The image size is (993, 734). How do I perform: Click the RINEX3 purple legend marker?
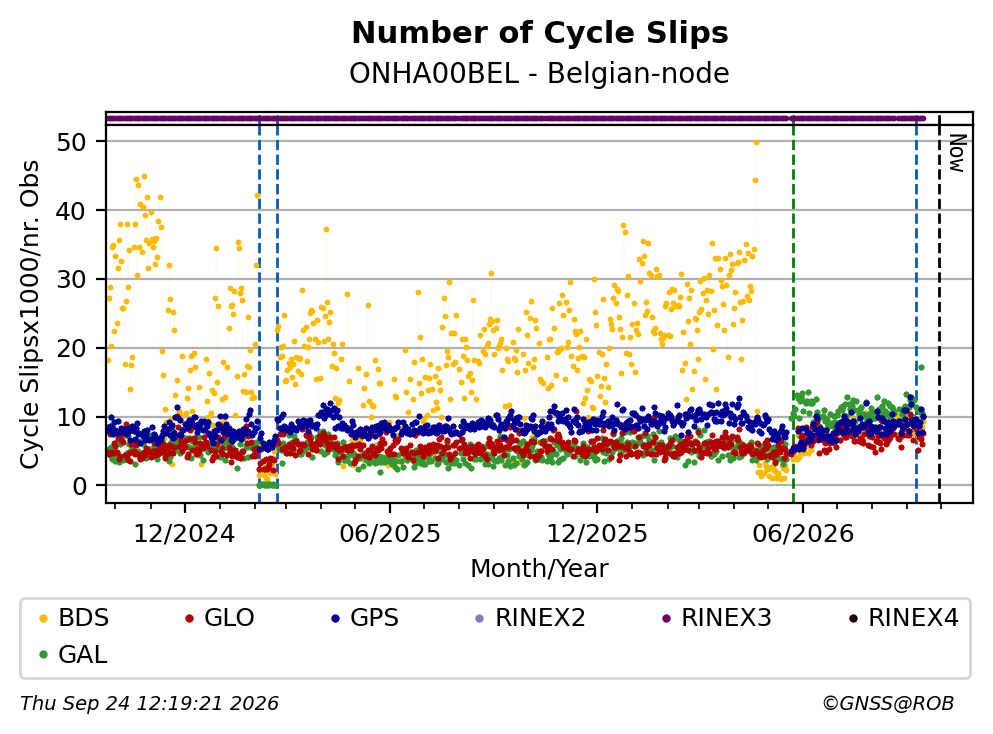click(x=666, y=618)
